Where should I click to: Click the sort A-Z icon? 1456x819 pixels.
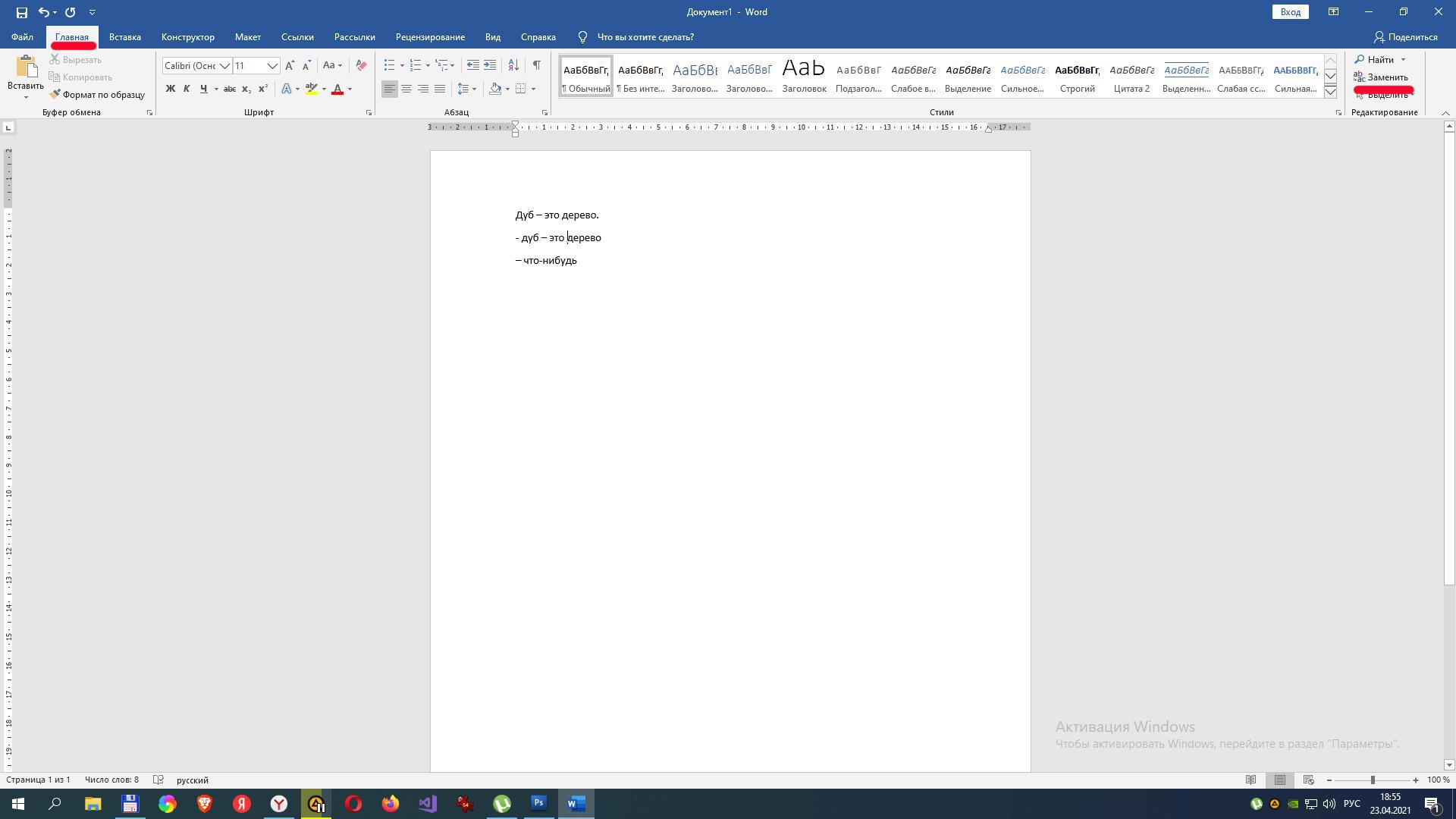click(x=513, y=65)
